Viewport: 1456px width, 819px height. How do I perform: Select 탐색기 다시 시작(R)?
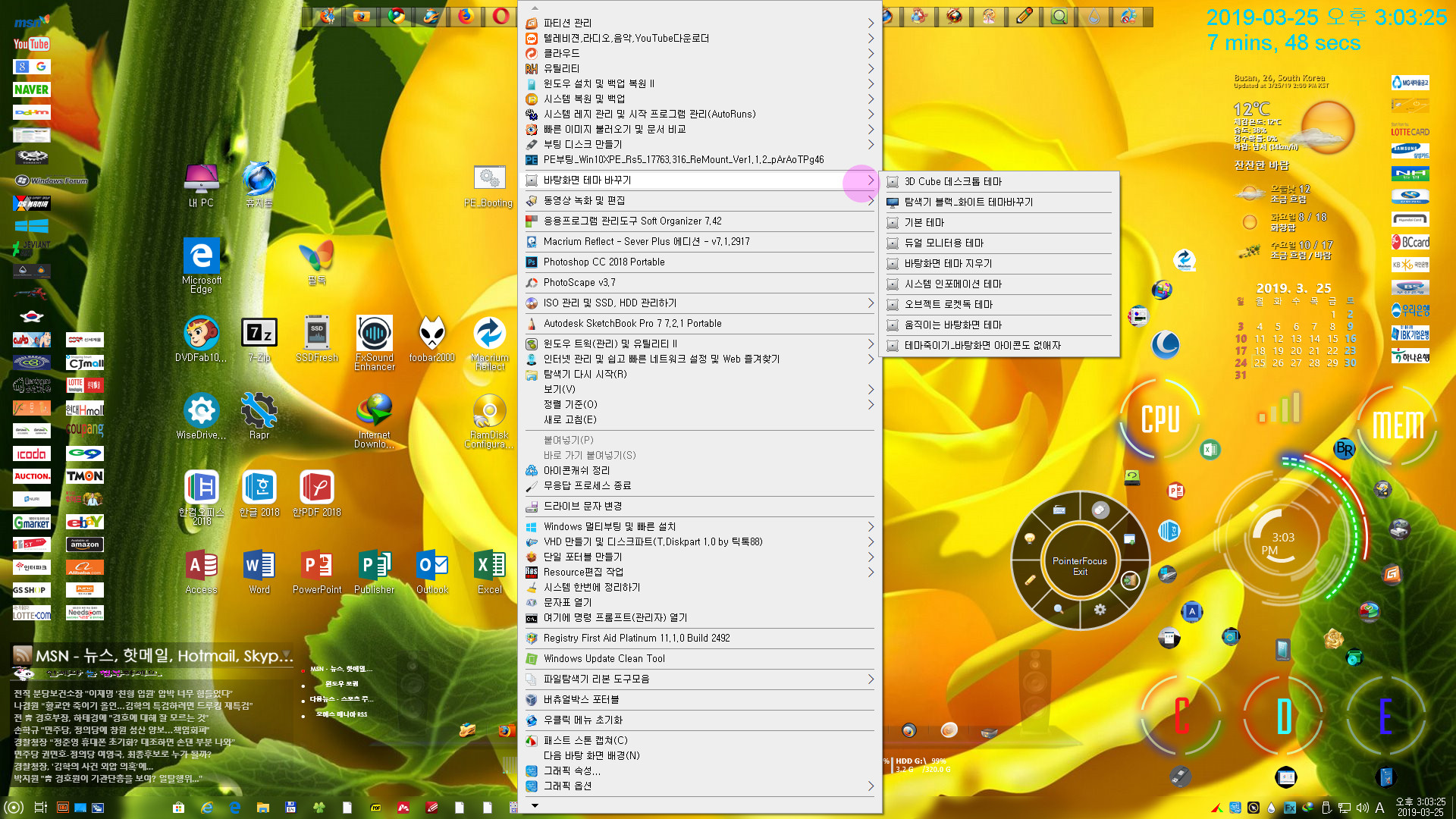point(699,374)
